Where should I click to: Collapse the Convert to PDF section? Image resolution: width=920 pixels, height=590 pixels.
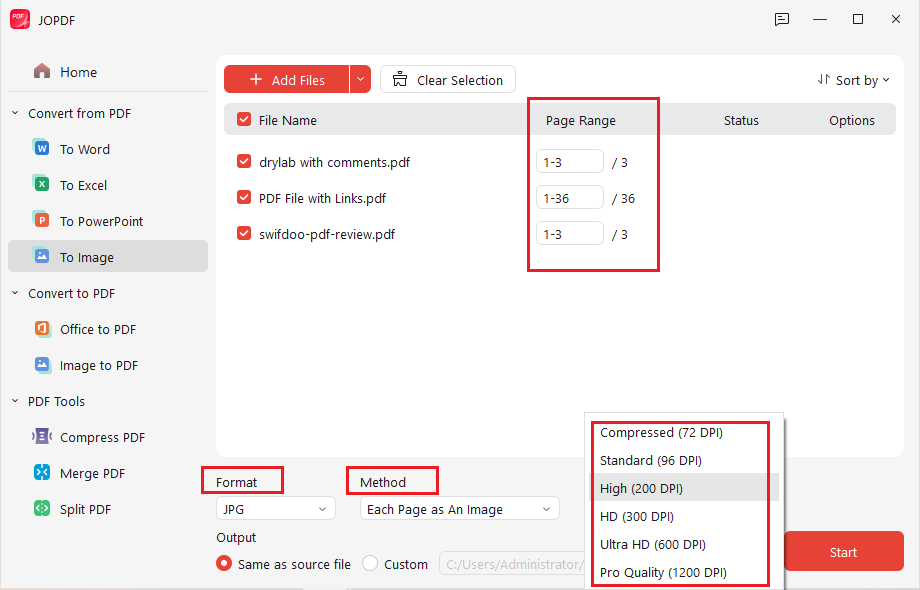[x=15, y=293]
